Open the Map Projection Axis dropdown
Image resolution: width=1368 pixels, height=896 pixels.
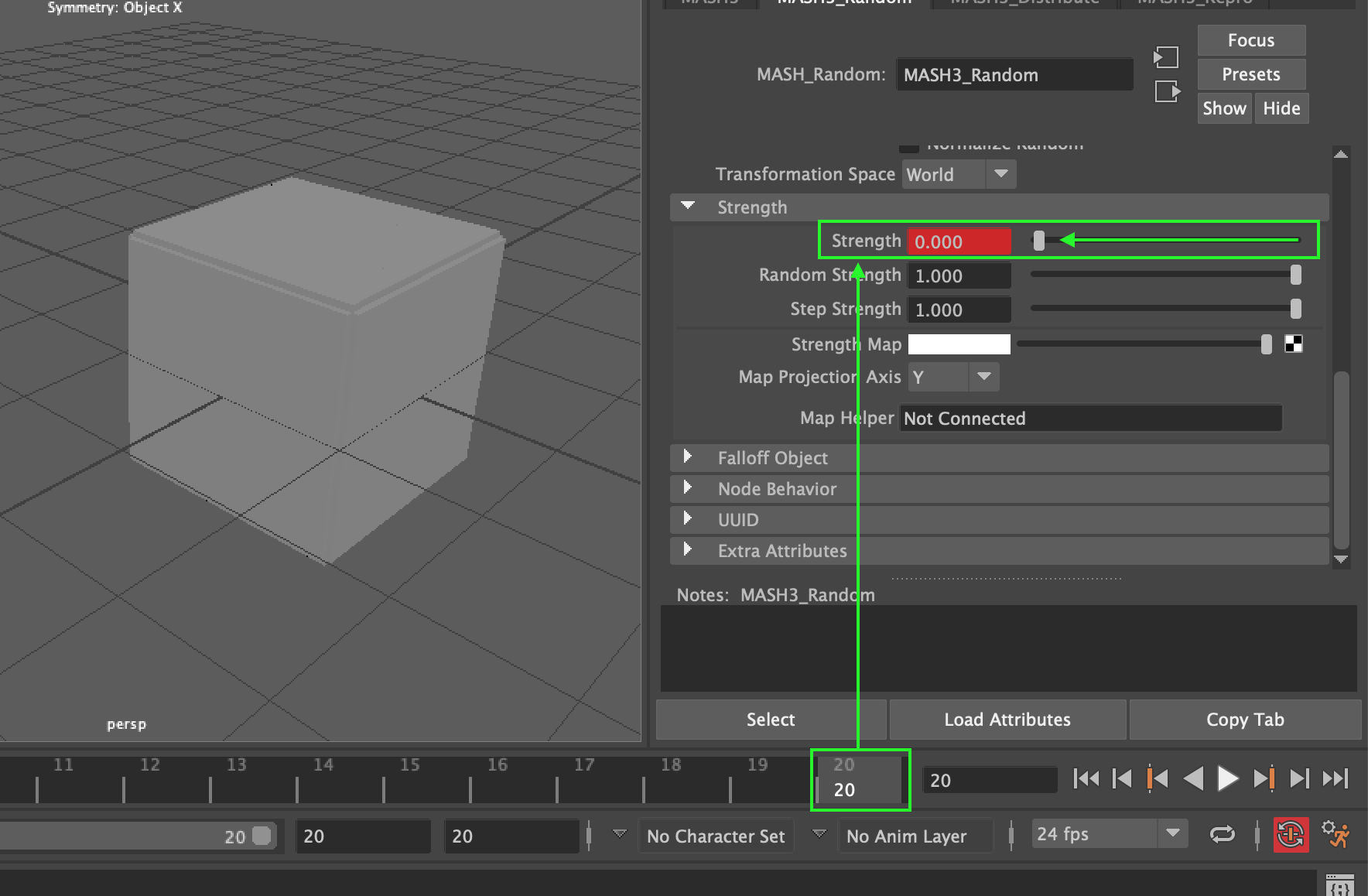(x=983, y=377)
